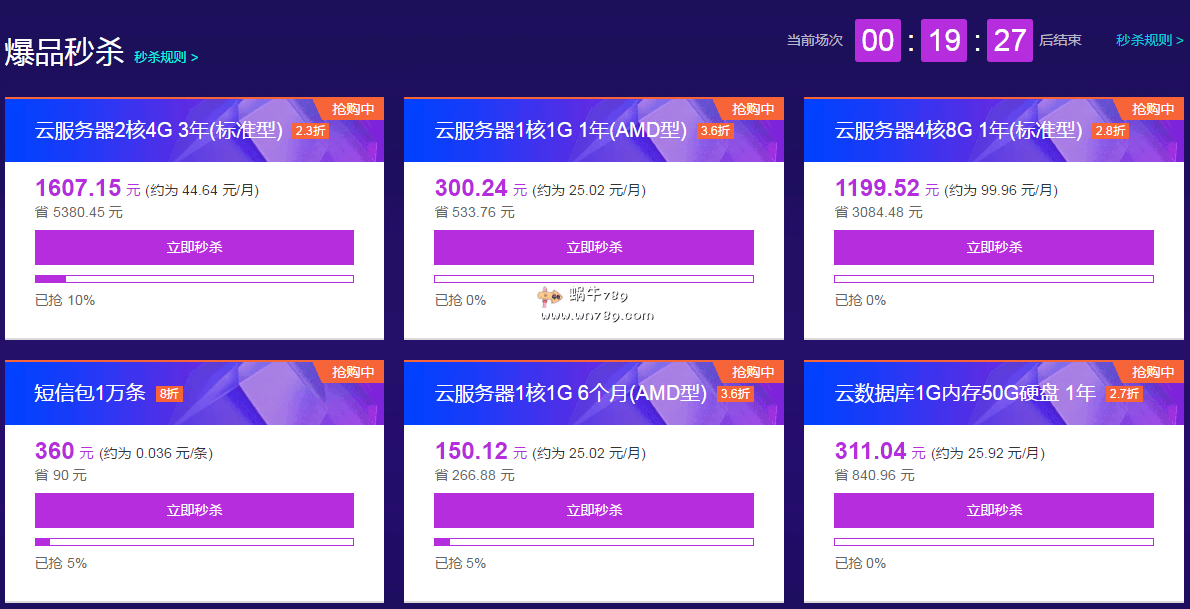The image size is (1190, 609).
Task: Open 秒杀规则 link beside 爆品秒杀 heading
Action: 166,57
